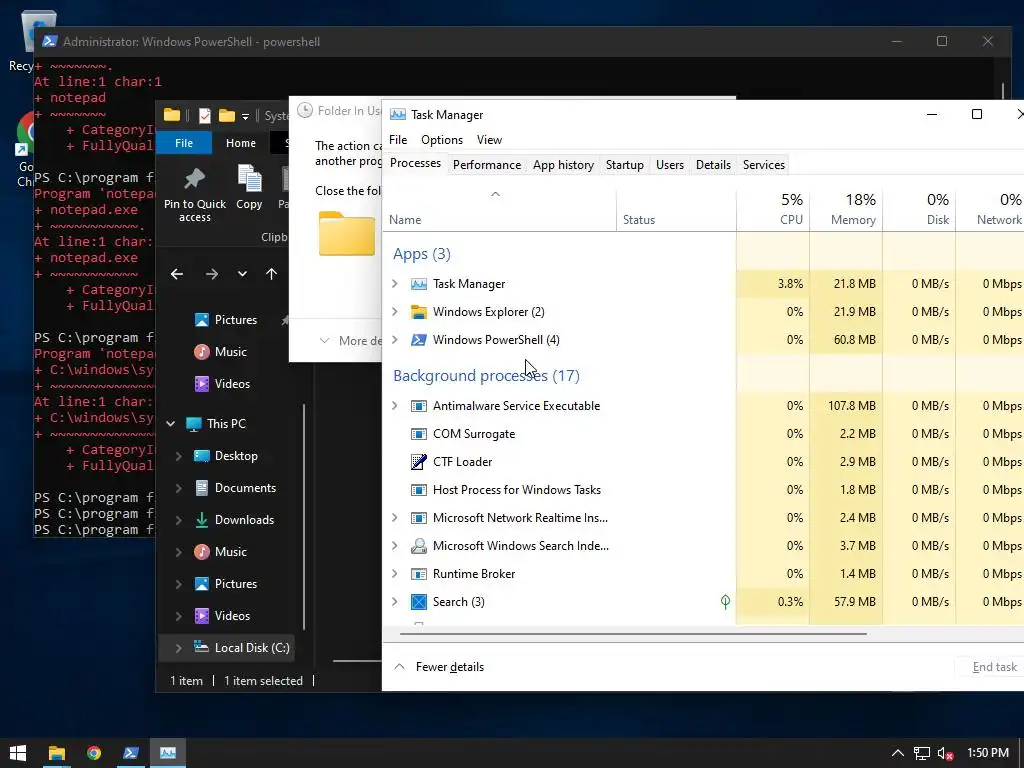The width and height of the screenshot is (1024, 768).
Task: Switch to the Details tab
Action: [713, 165]
